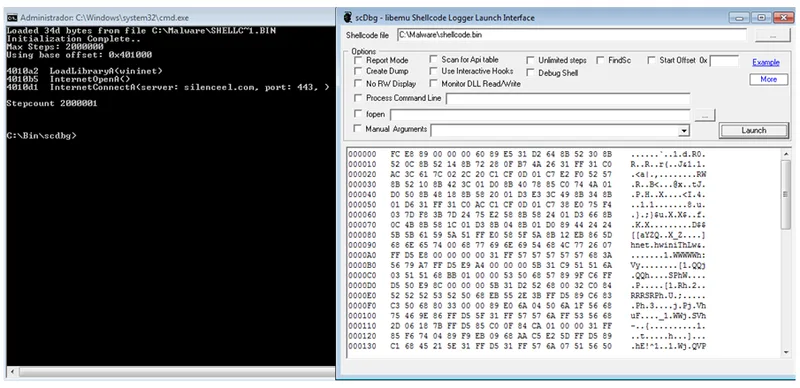
Task: Click the C:\Bin\scdbg> prompt line
Action: (x=41, y=136)
